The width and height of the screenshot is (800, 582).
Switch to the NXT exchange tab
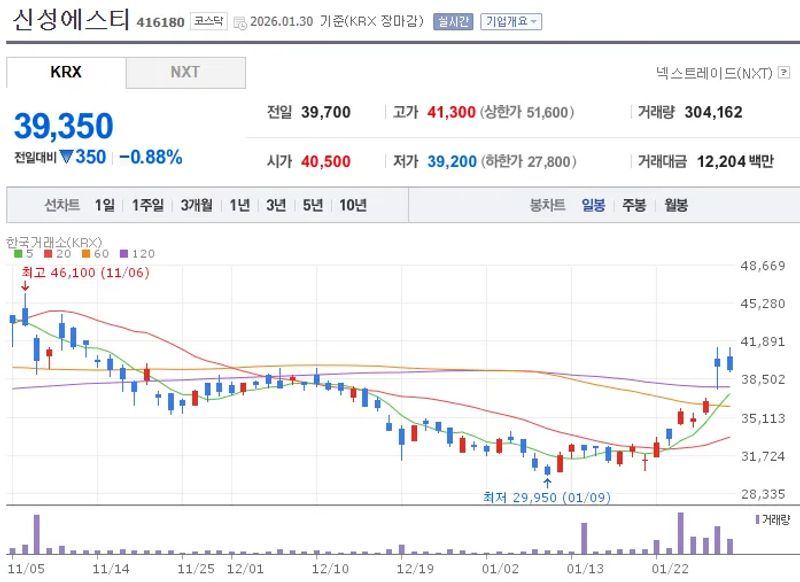(186, 72)
